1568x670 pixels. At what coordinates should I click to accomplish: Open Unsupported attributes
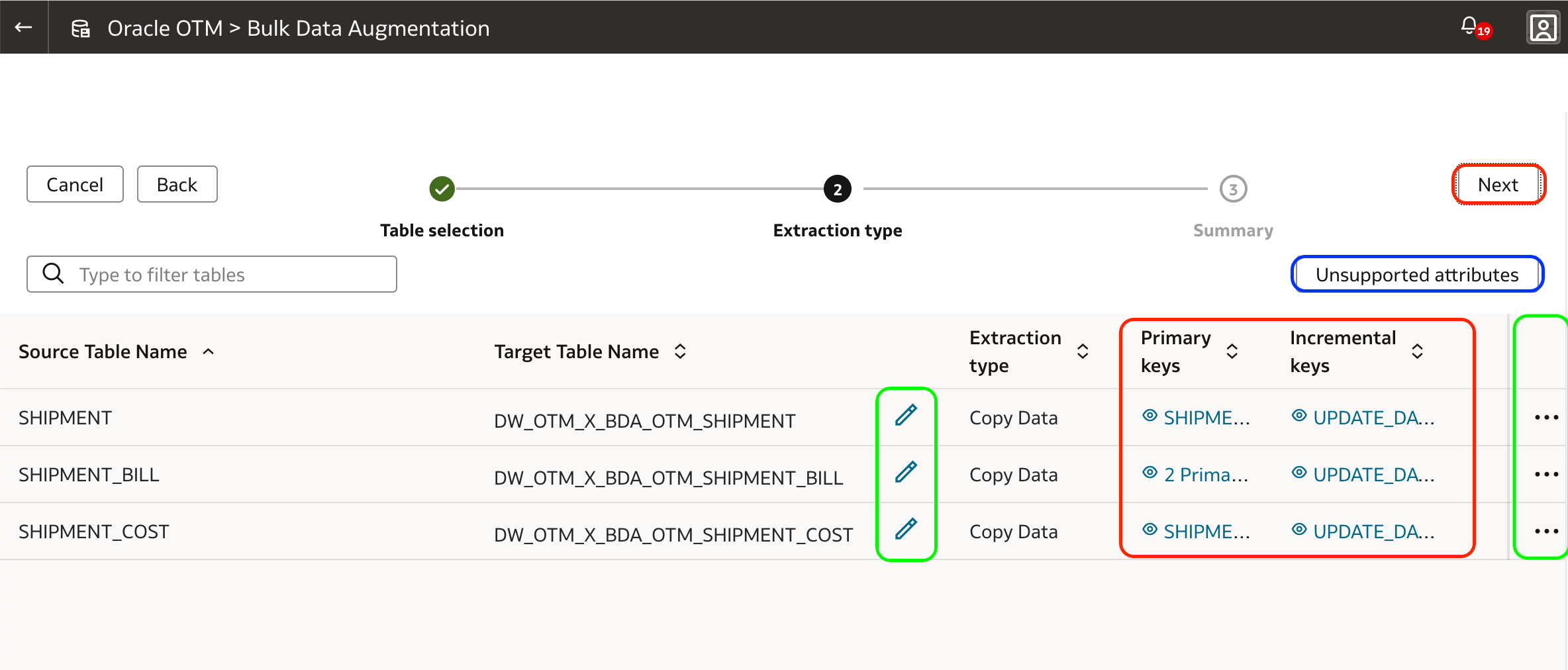[x=1417, y=274]
